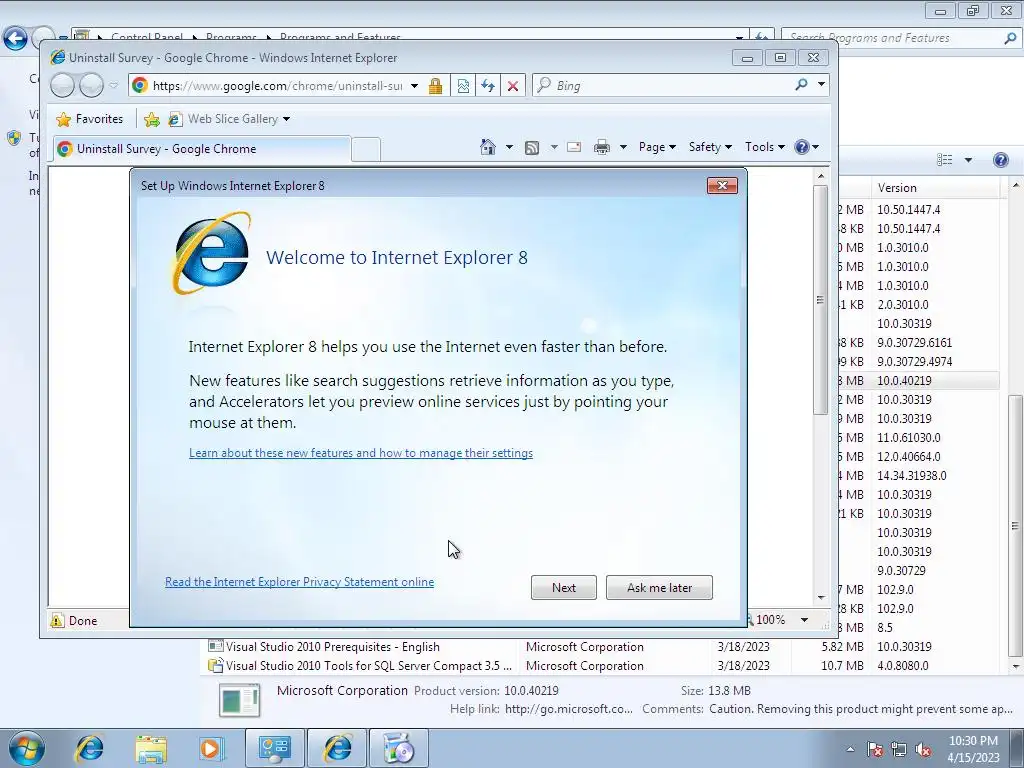1024x768 pixels.
Task: Switch to the installer disc taskbar button
Action: (399, 748)
